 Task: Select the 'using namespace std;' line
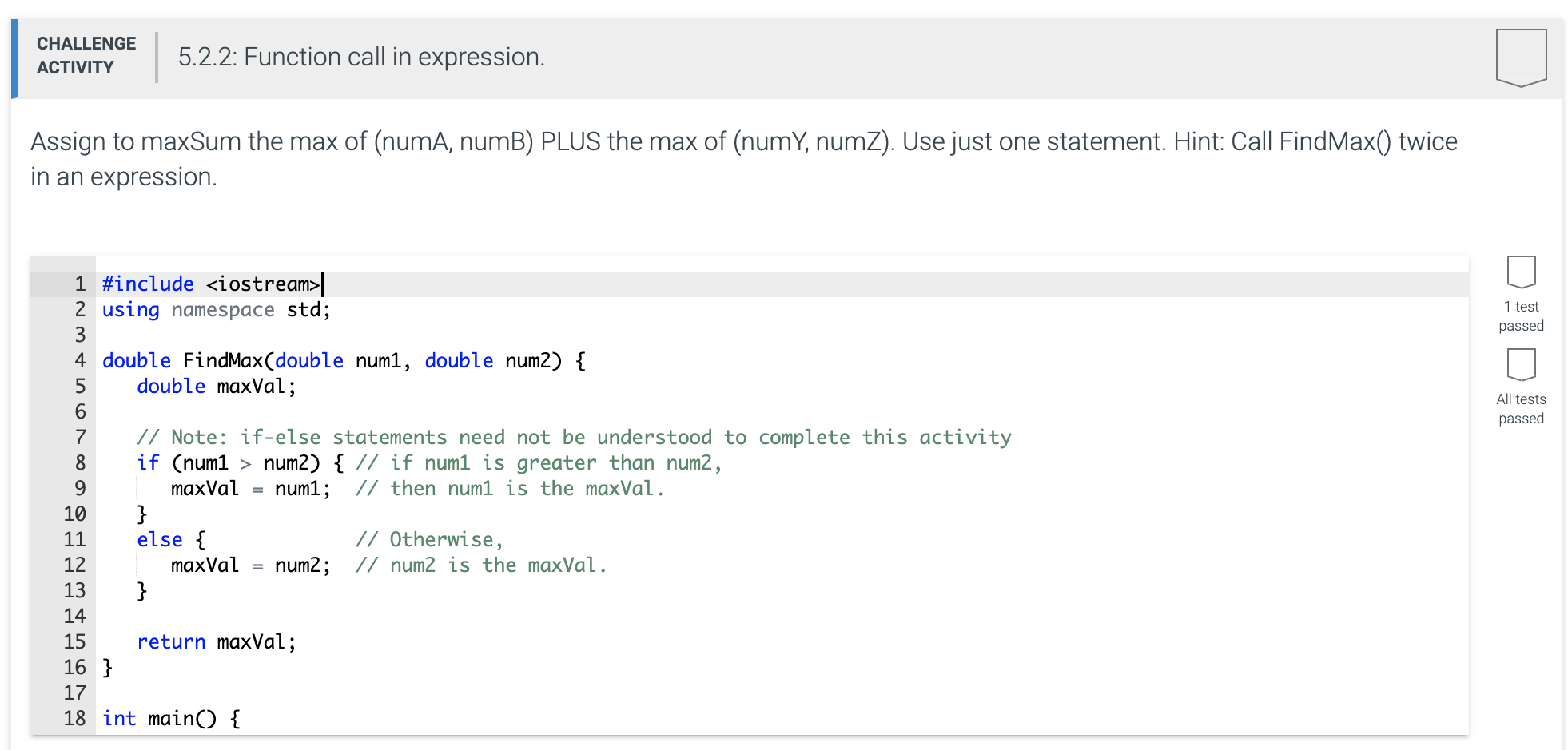click(x=215, y=309)
